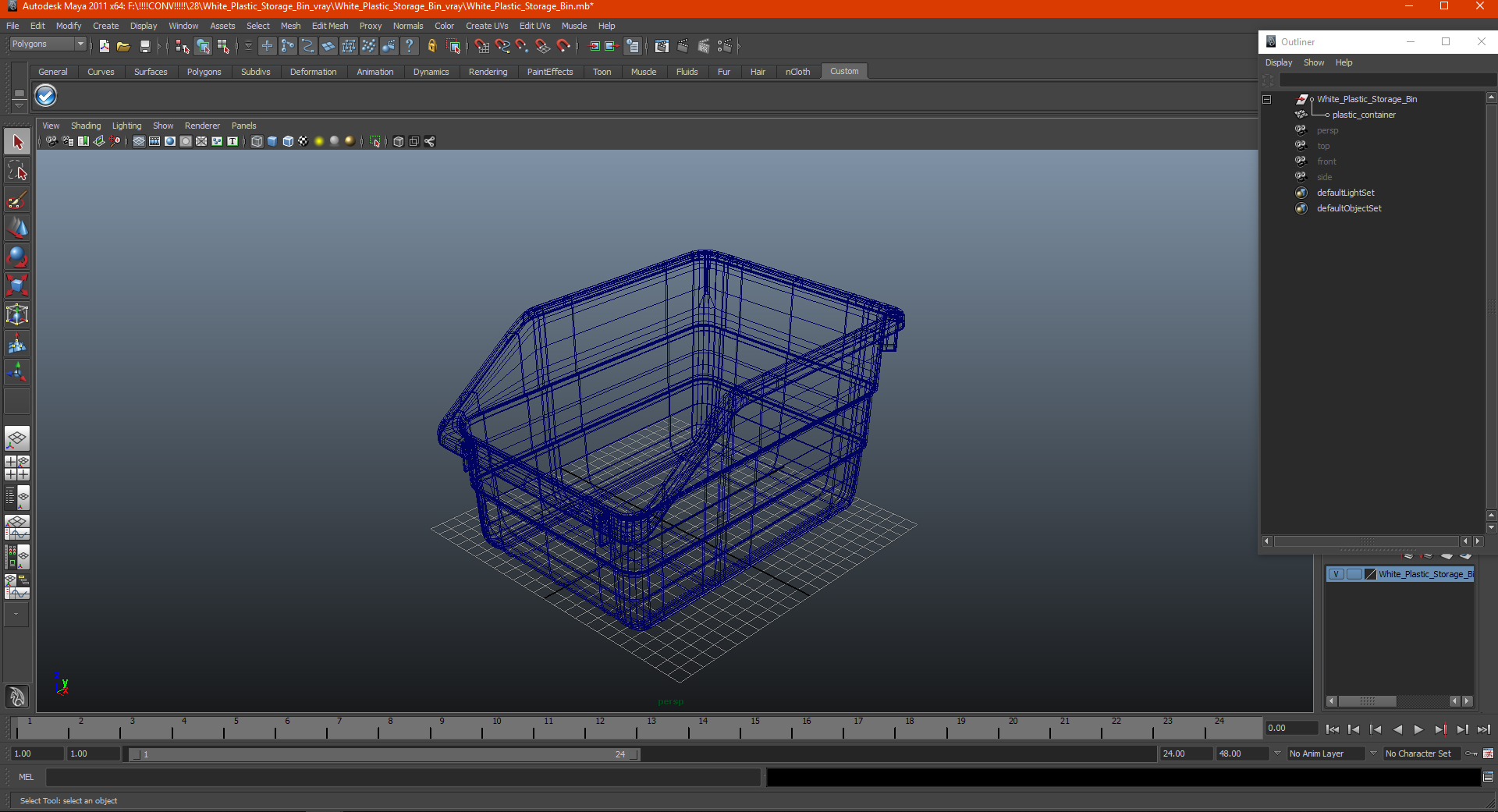Open anim layer dropdown arrow

tap(1278, 753)
